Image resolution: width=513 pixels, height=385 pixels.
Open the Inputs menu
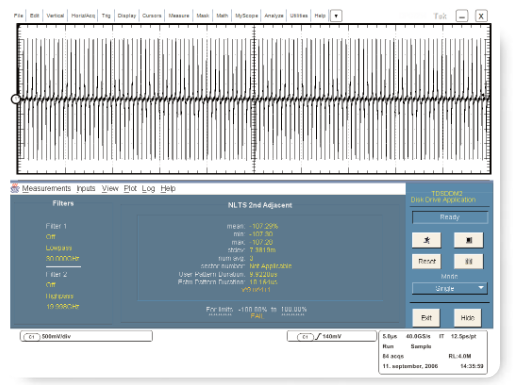86,188
